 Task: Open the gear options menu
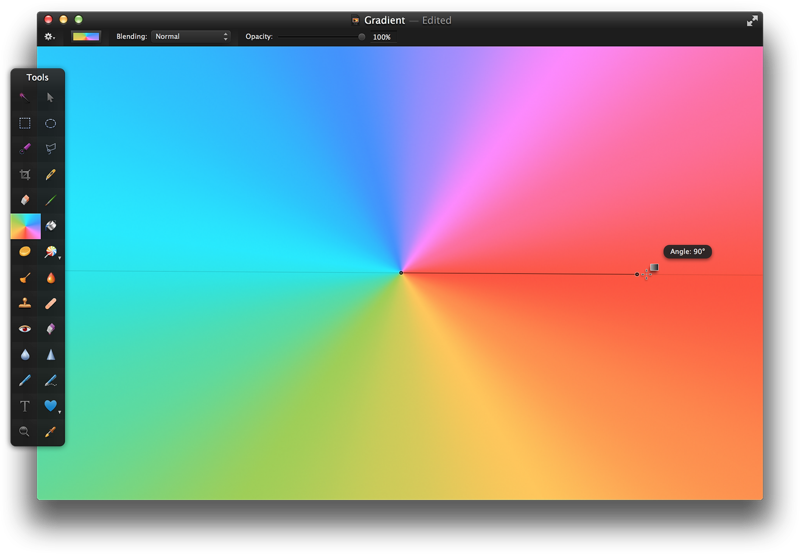point(49,36)
